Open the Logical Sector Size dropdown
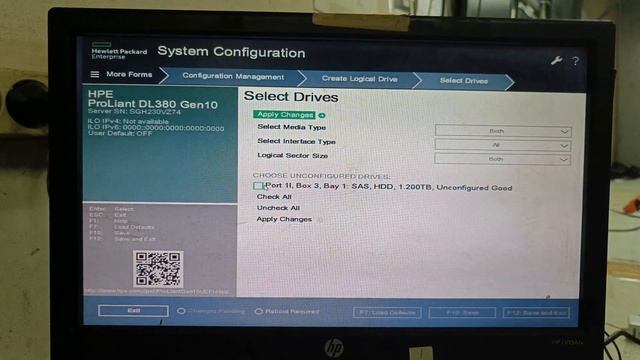This screenshot has height=360, width=640. (x=502, y=159)
